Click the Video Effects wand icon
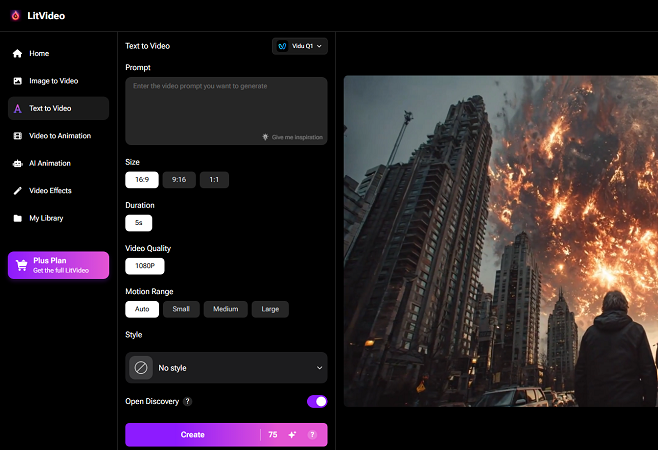 point(17,190)
